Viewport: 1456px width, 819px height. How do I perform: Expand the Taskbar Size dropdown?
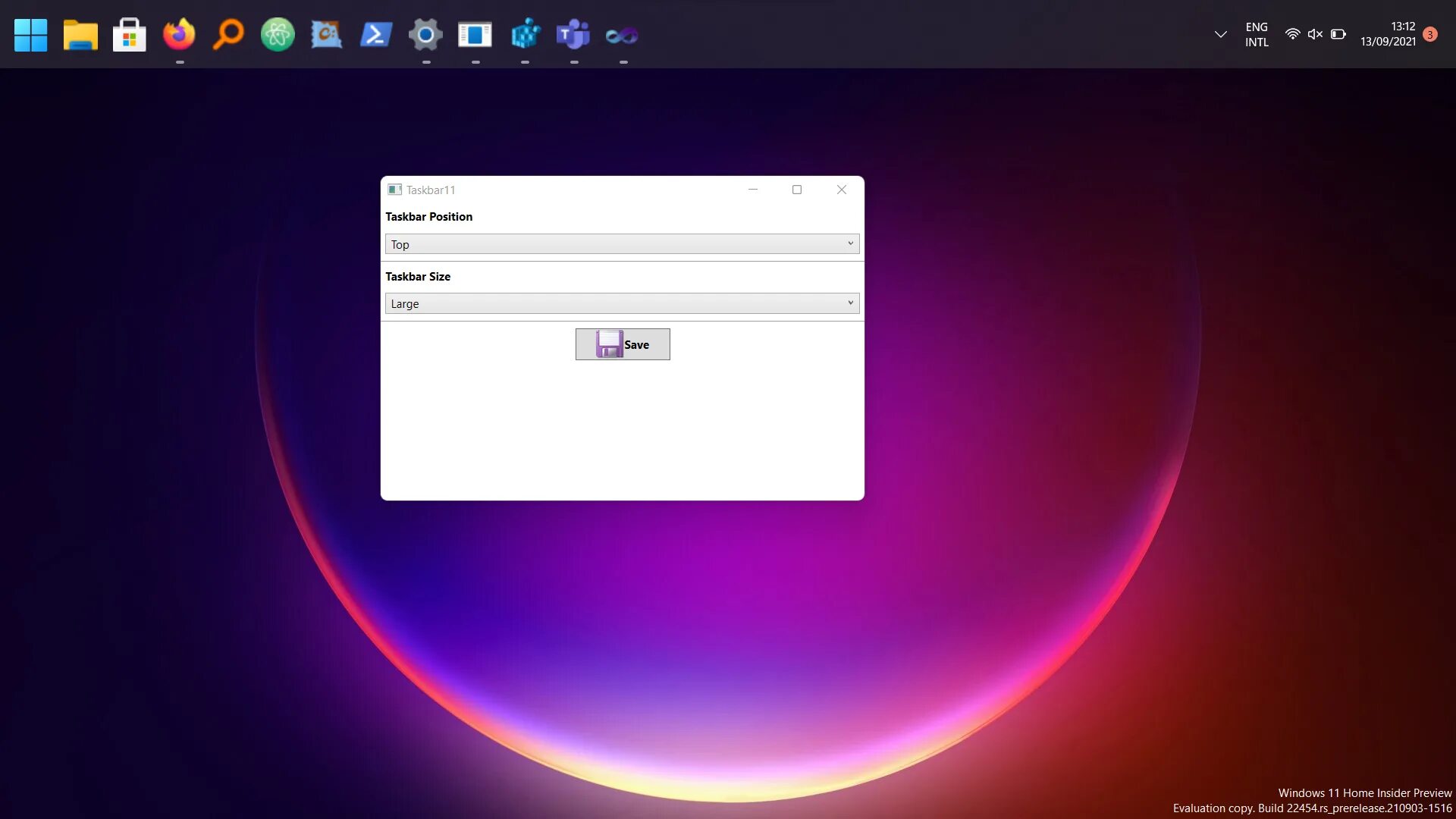pyautogui.click(x=622, y=303)
